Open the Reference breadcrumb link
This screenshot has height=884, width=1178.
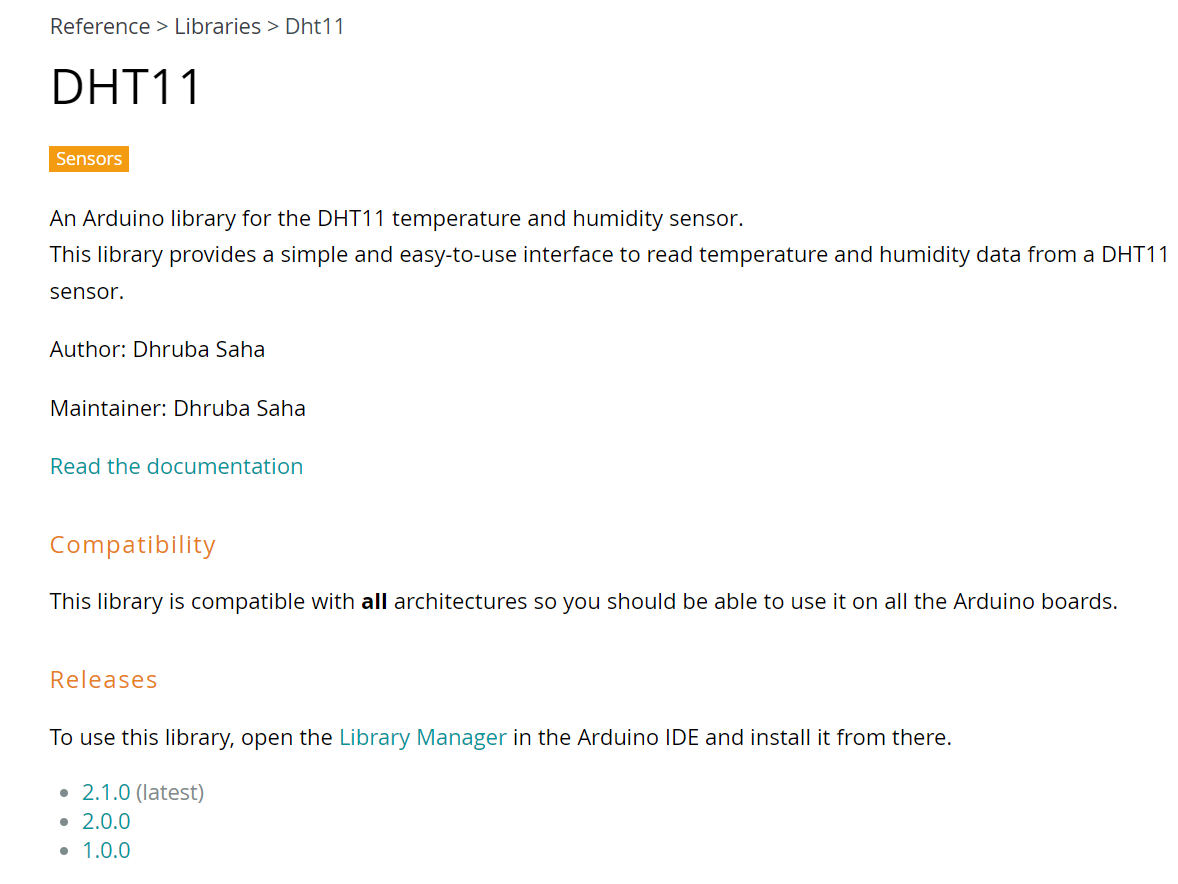pyautogui.click(x=100, y=26)
